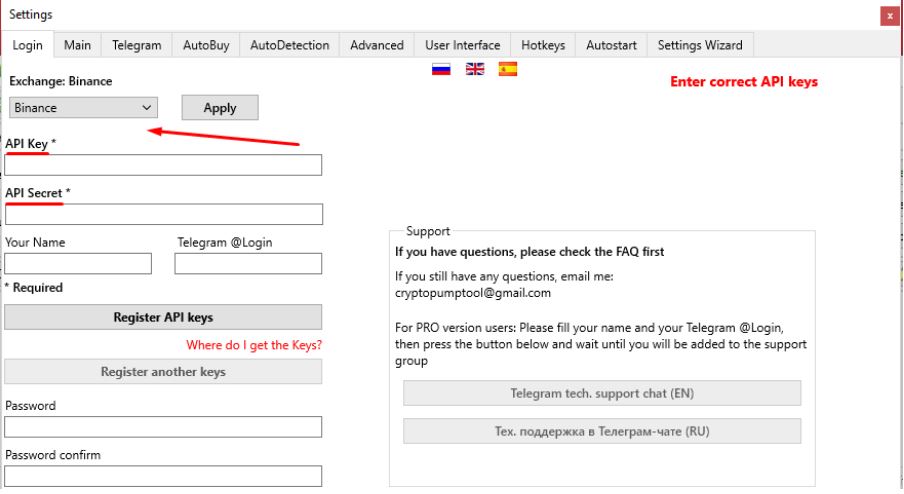The image size is (904, 494).
Task: Select the English UK flag icon
Action: tap(475, 70)
